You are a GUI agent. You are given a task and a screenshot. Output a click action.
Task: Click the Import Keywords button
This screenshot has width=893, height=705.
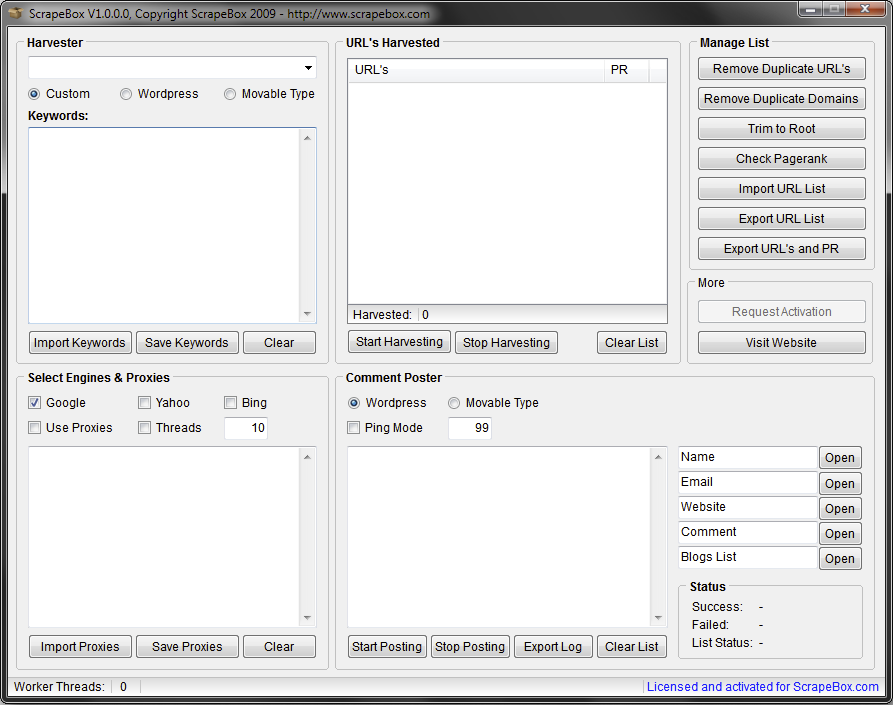click(80, 343)
